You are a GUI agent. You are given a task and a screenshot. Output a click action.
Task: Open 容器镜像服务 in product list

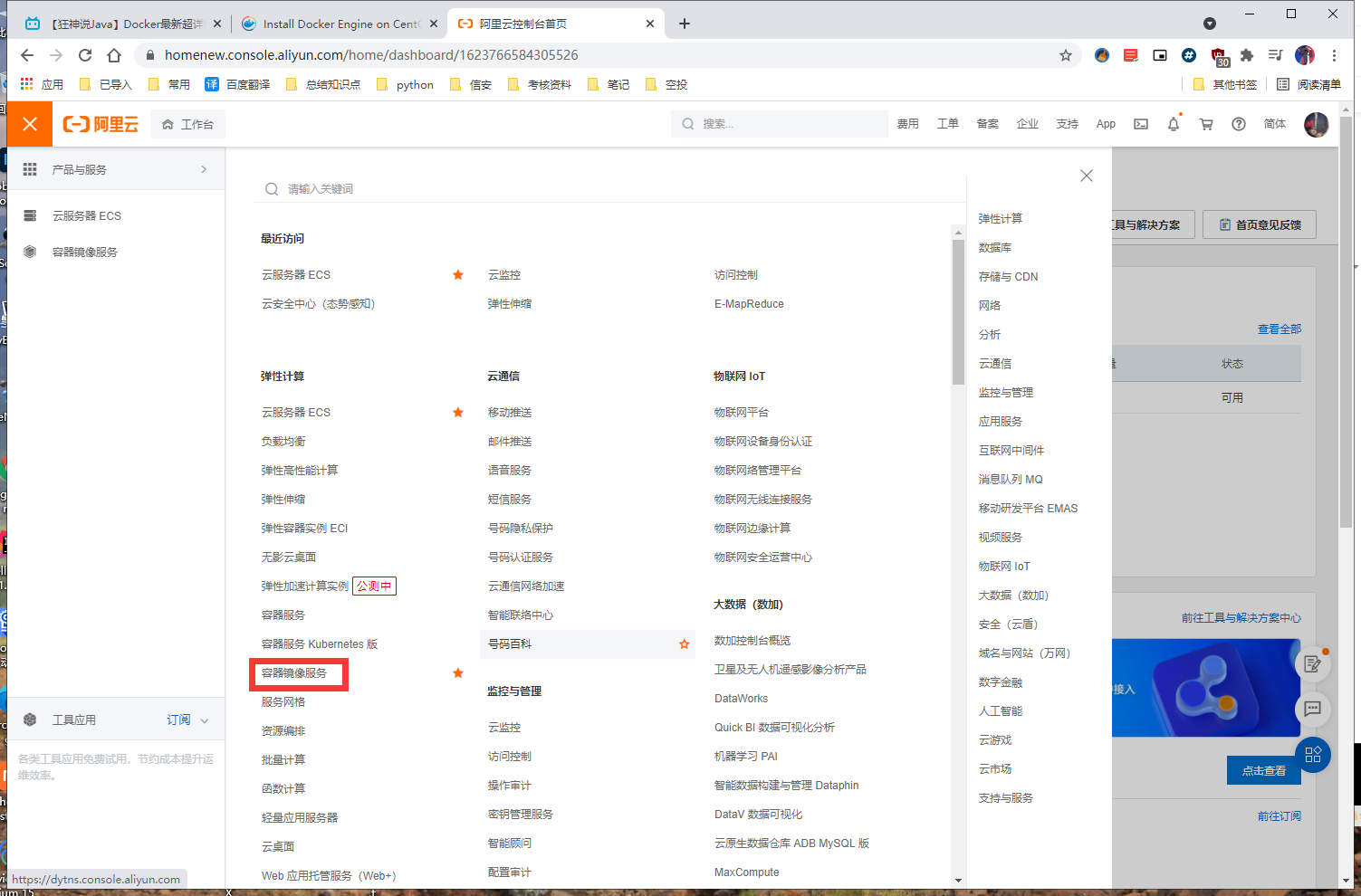[x=294, y=673]
